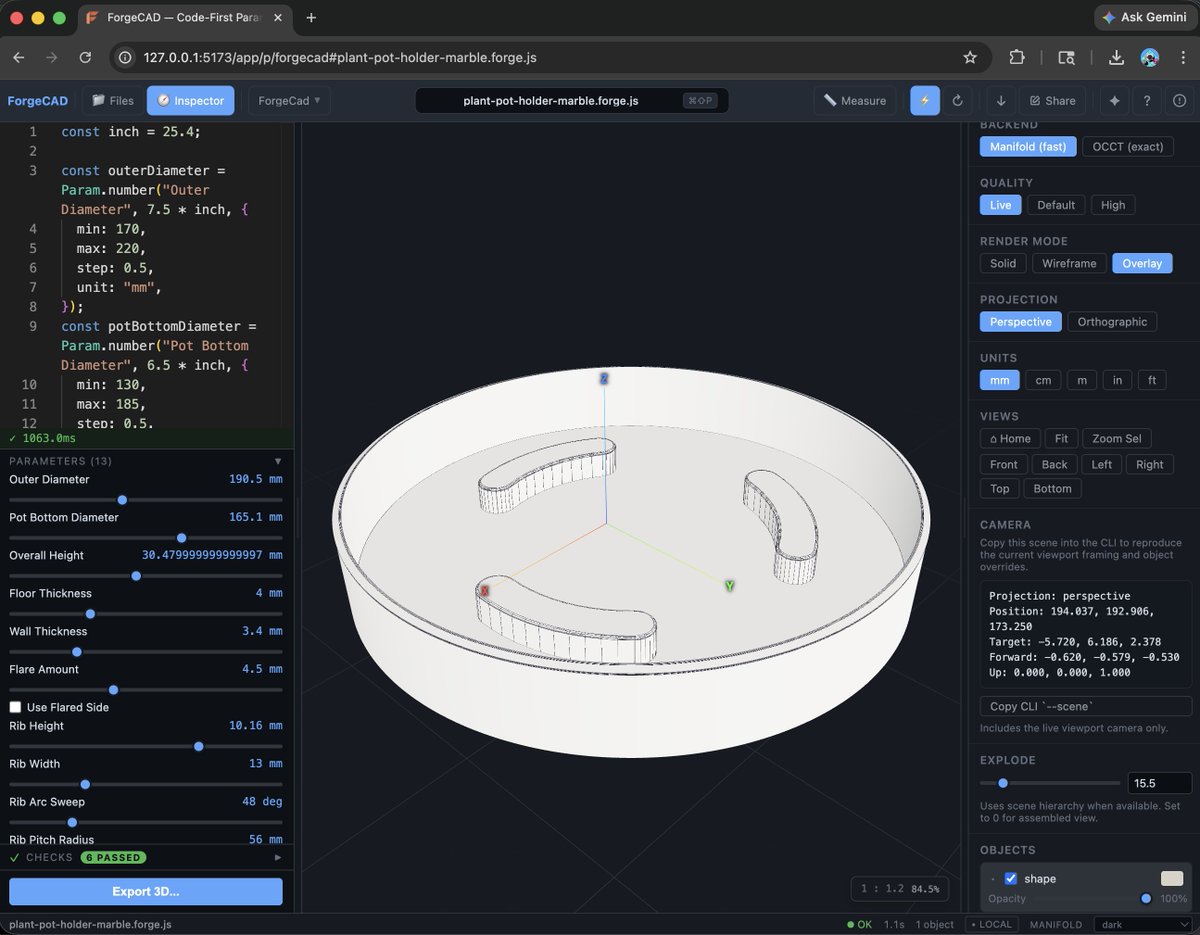Click the Chrome downloads icon
This screenshot has height=935, width=1200.
click(1117, 58)
